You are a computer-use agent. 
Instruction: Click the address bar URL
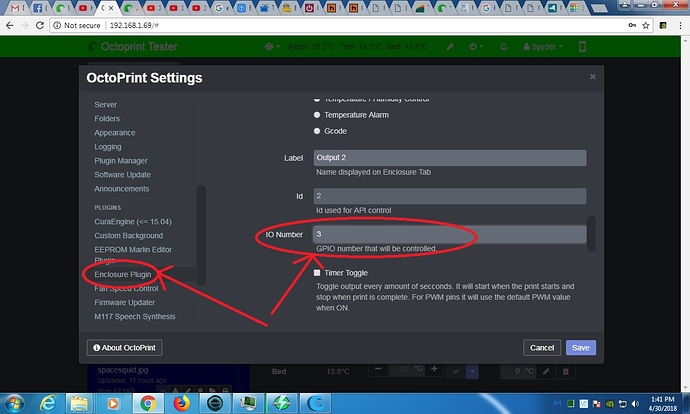point(134,26)
